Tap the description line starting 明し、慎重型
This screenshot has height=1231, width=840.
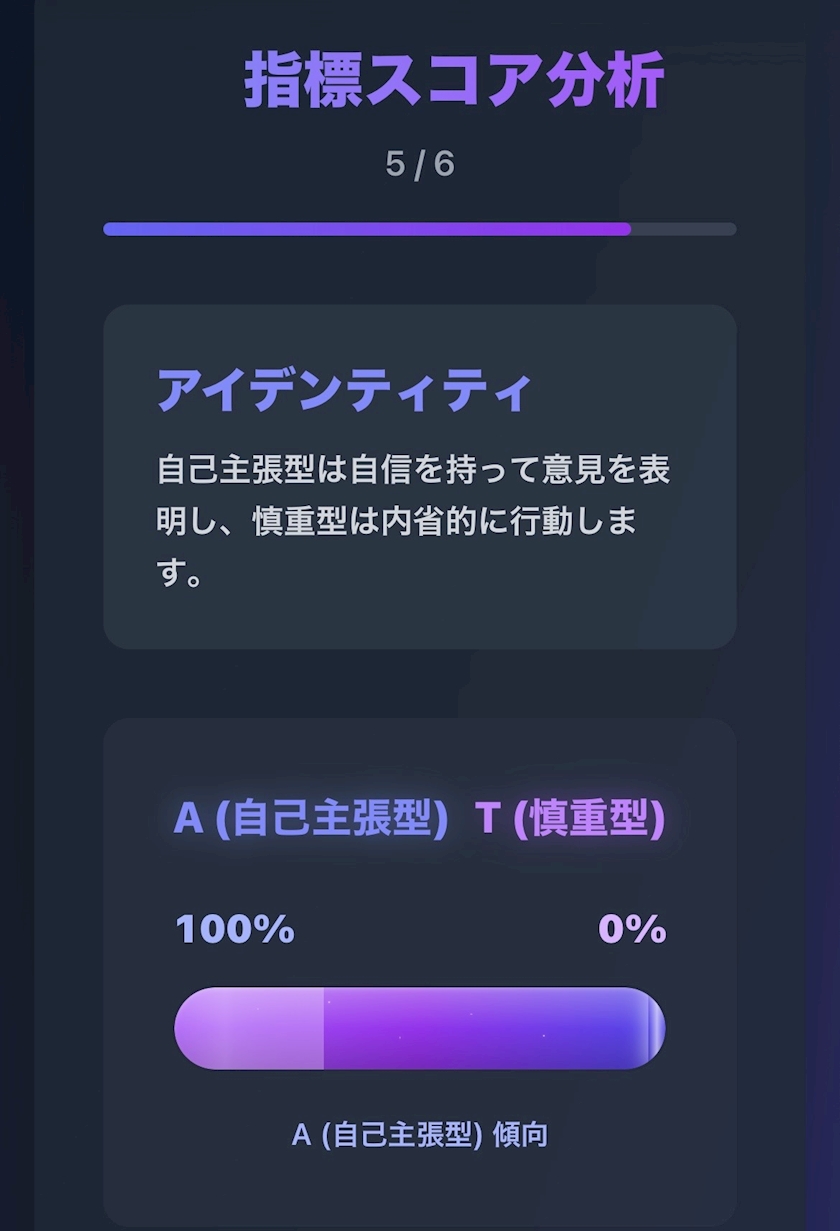pyautogui.click(x=396, y=522)
